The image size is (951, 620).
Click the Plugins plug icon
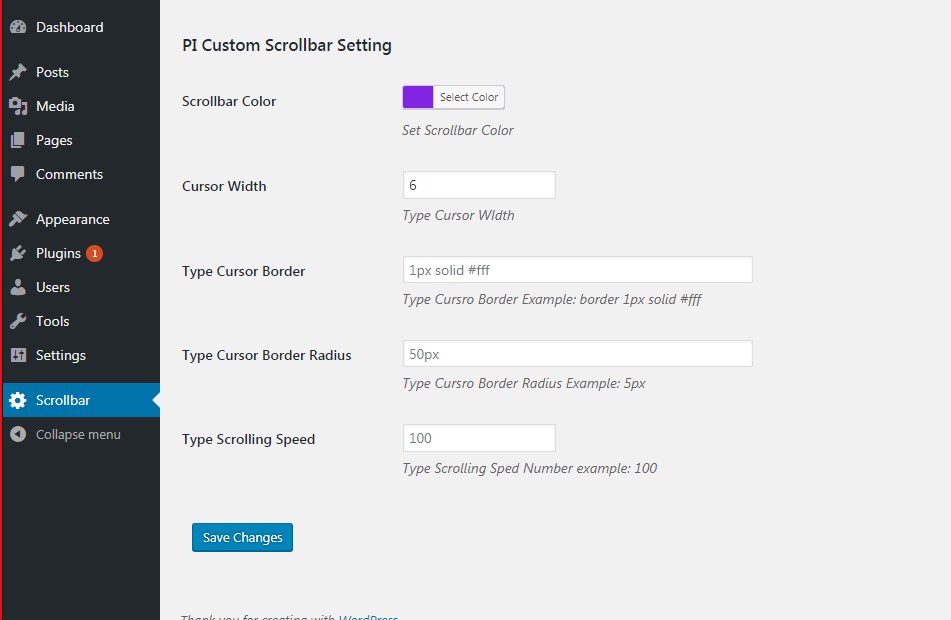point(18,253)
